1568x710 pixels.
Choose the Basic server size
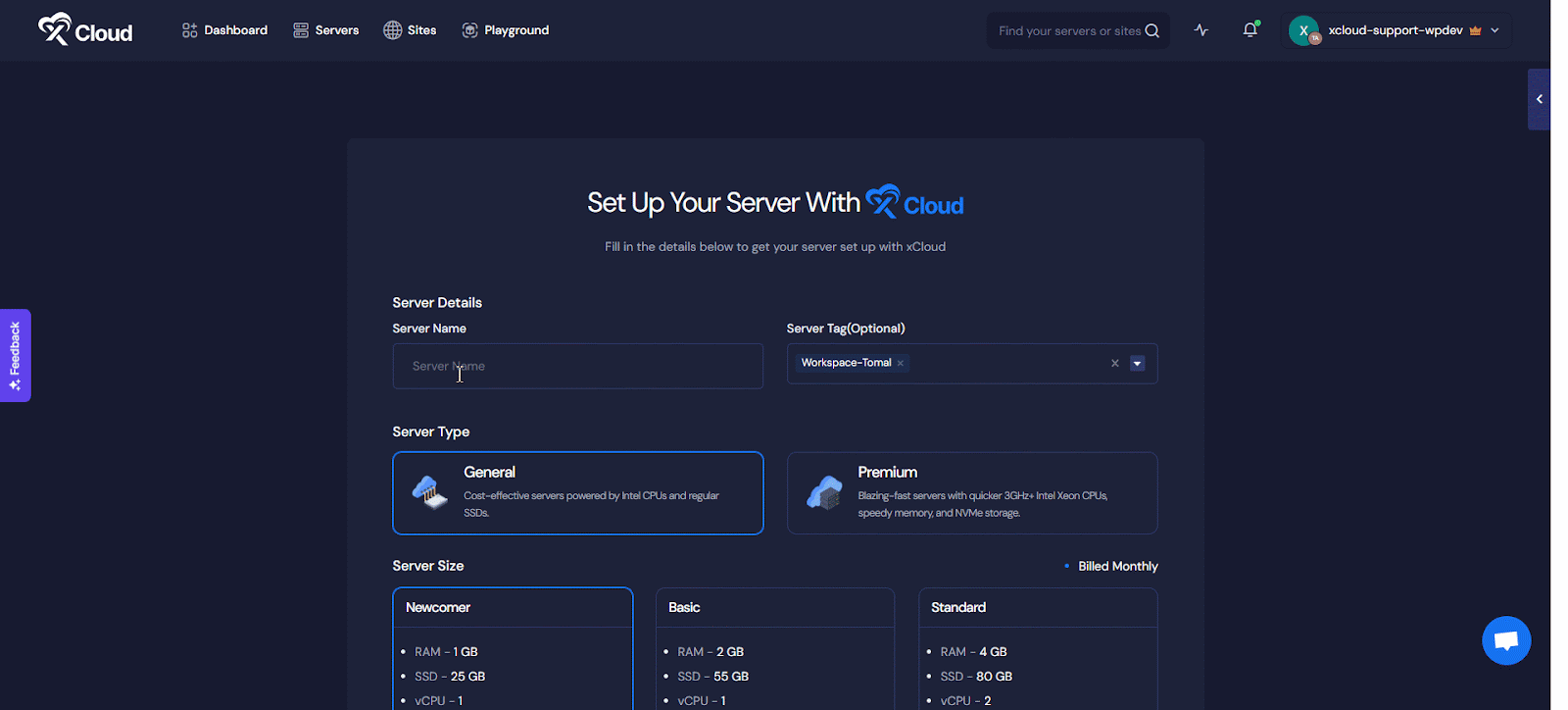point(775,648)
